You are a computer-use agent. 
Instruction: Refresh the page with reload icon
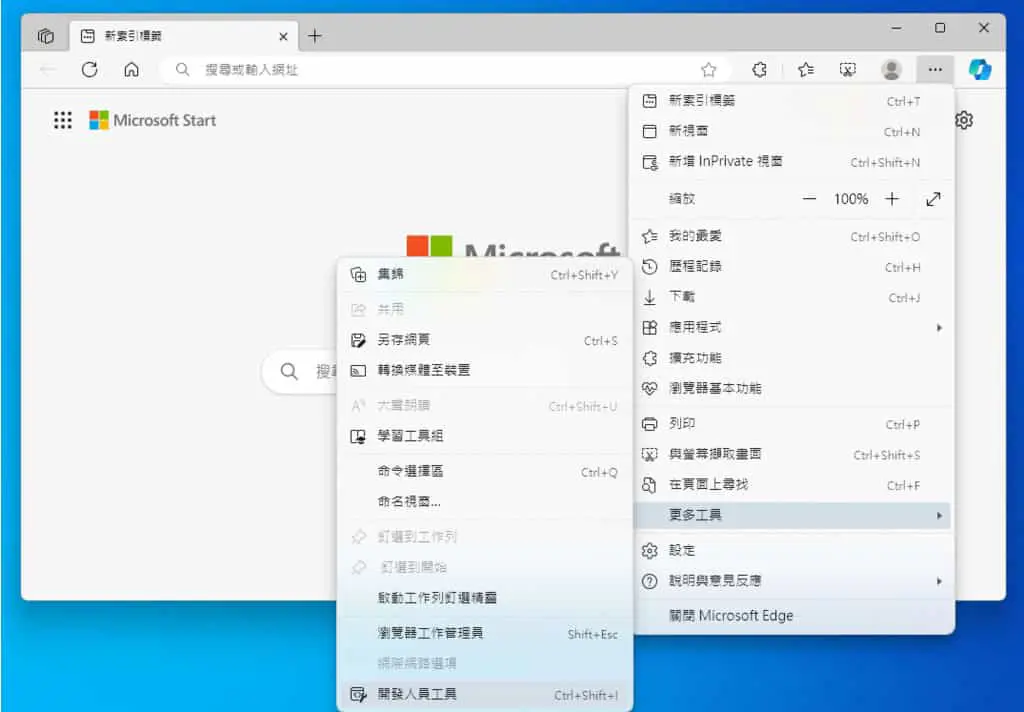coord(89,69)
